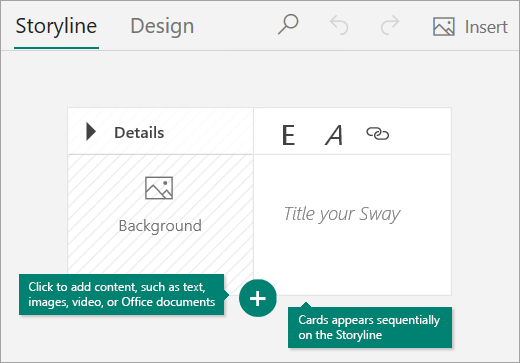520x363 pixels.
Task: Click the 'Cards appears sequentially' tooltip
Action: pos(370,327)
